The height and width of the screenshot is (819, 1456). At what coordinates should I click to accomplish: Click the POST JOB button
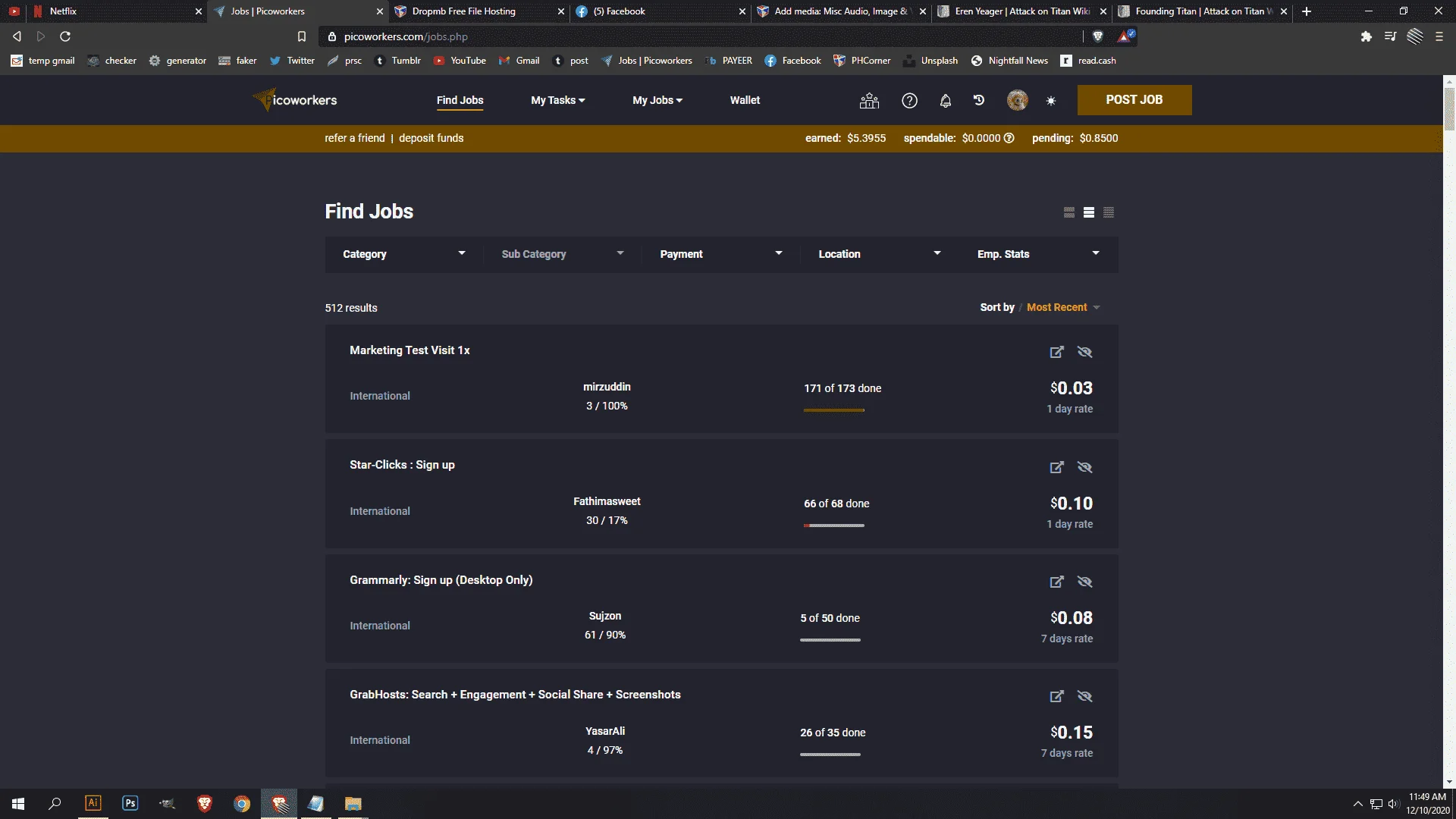point(1134,99)
